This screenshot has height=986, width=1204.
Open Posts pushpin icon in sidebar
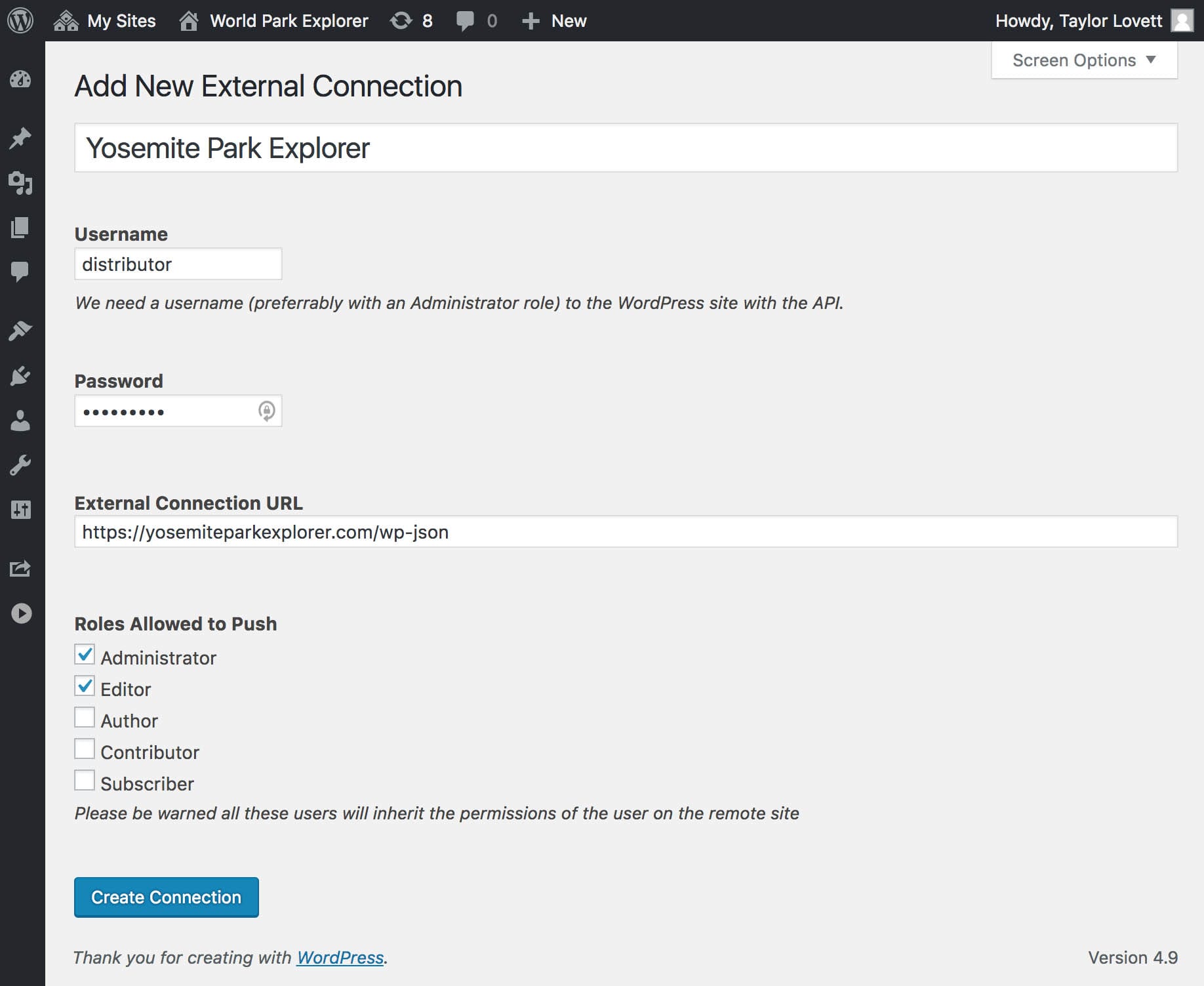click(20, 138)
